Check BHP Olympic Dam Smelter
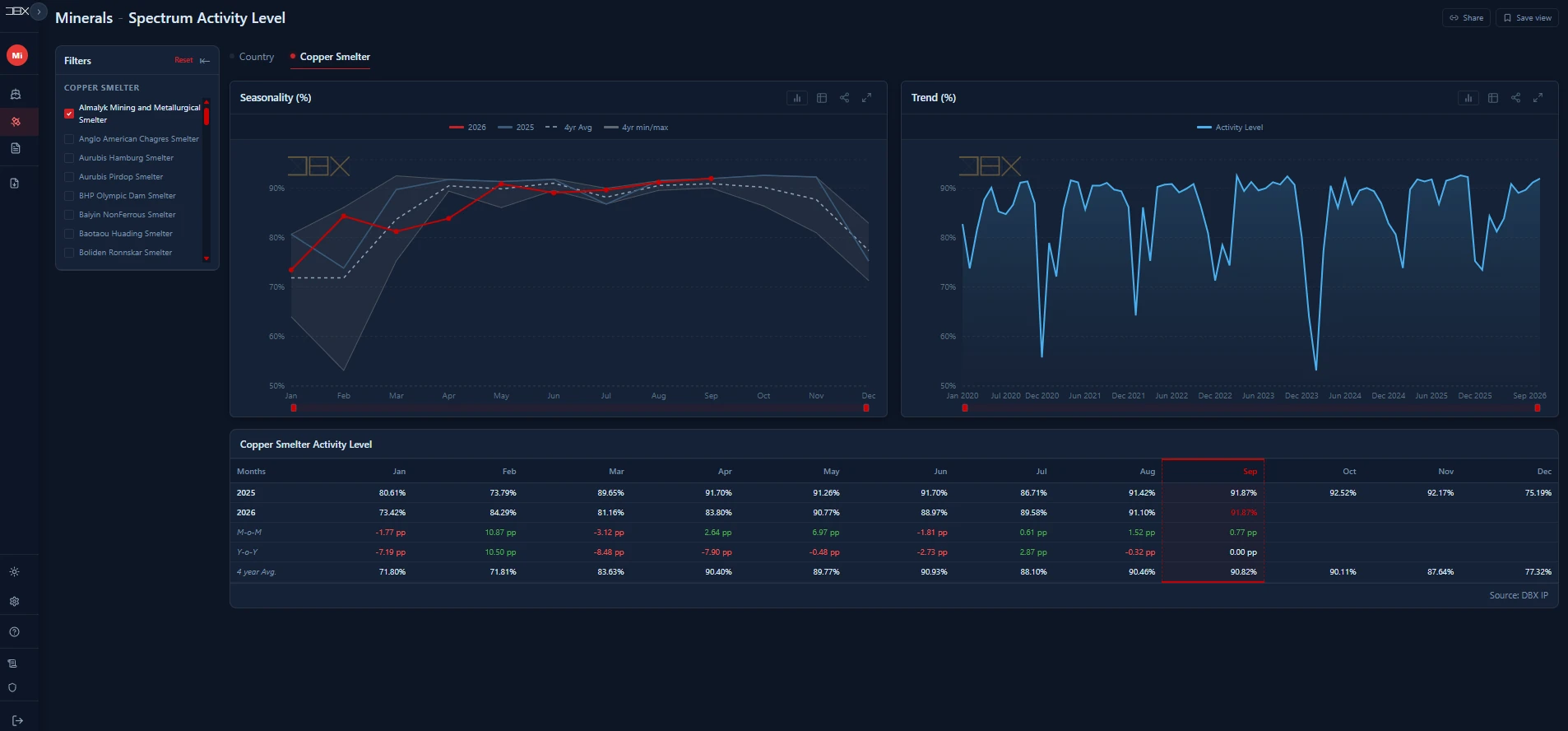This screenshot has height=731, width=1568. pos(69,196)
